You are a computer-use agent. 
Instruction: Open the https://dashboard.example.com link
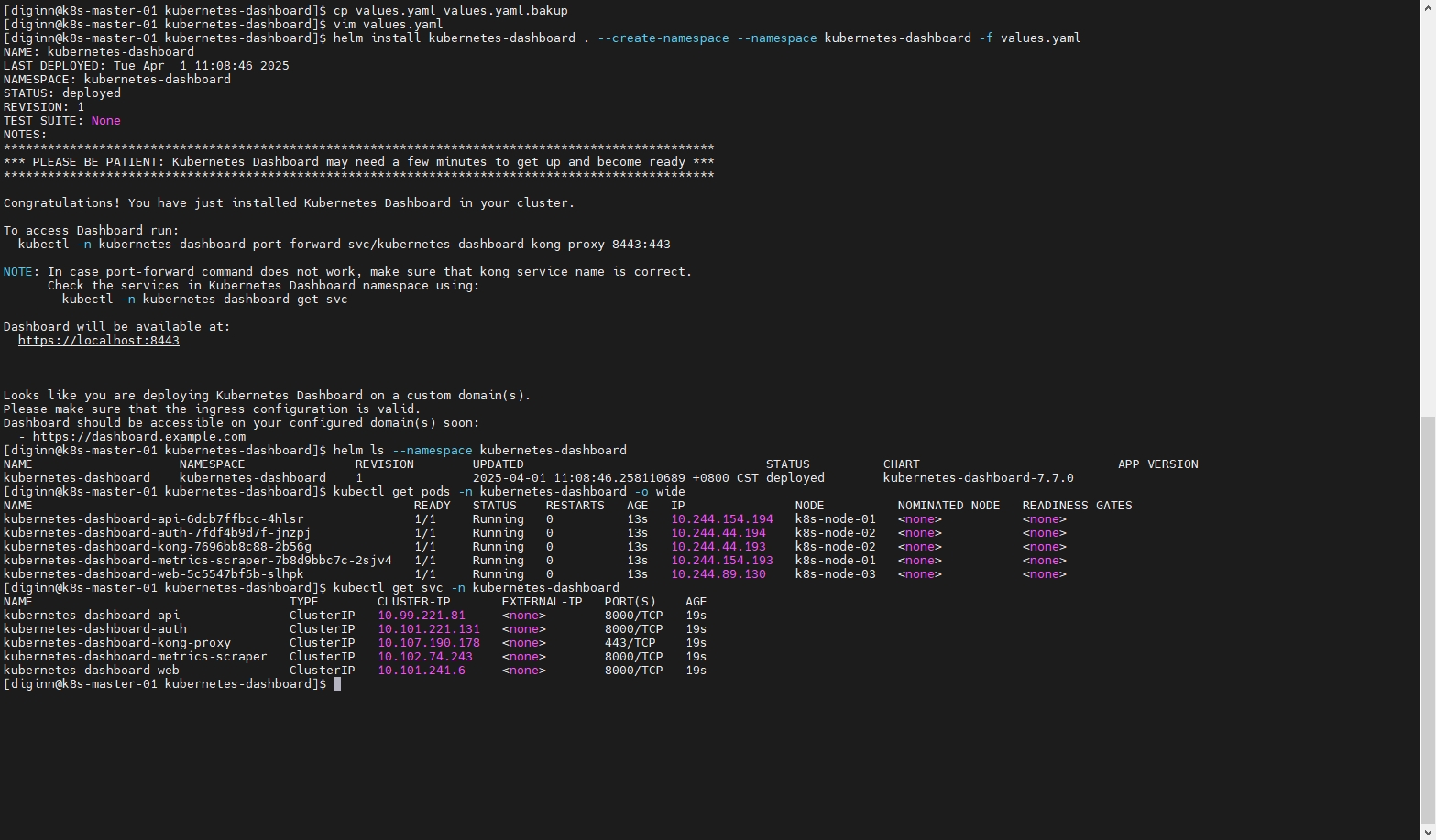[139, 437]
